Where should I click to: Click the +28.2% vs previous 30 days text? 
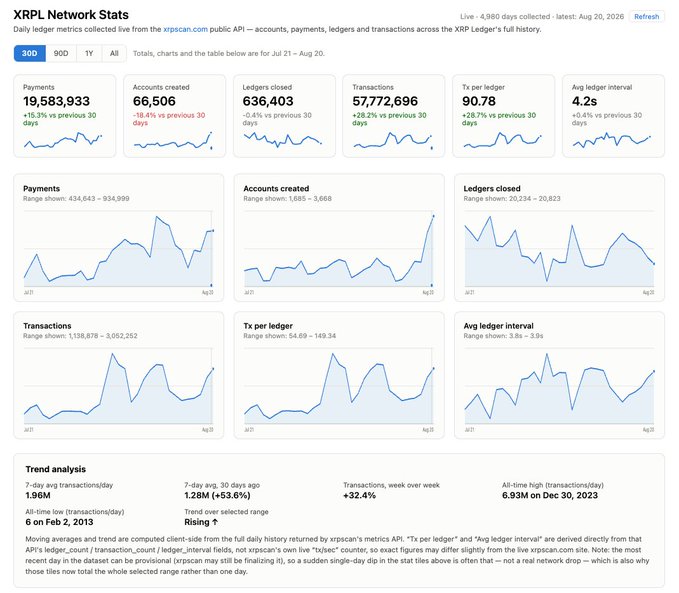tap(389, 119)
